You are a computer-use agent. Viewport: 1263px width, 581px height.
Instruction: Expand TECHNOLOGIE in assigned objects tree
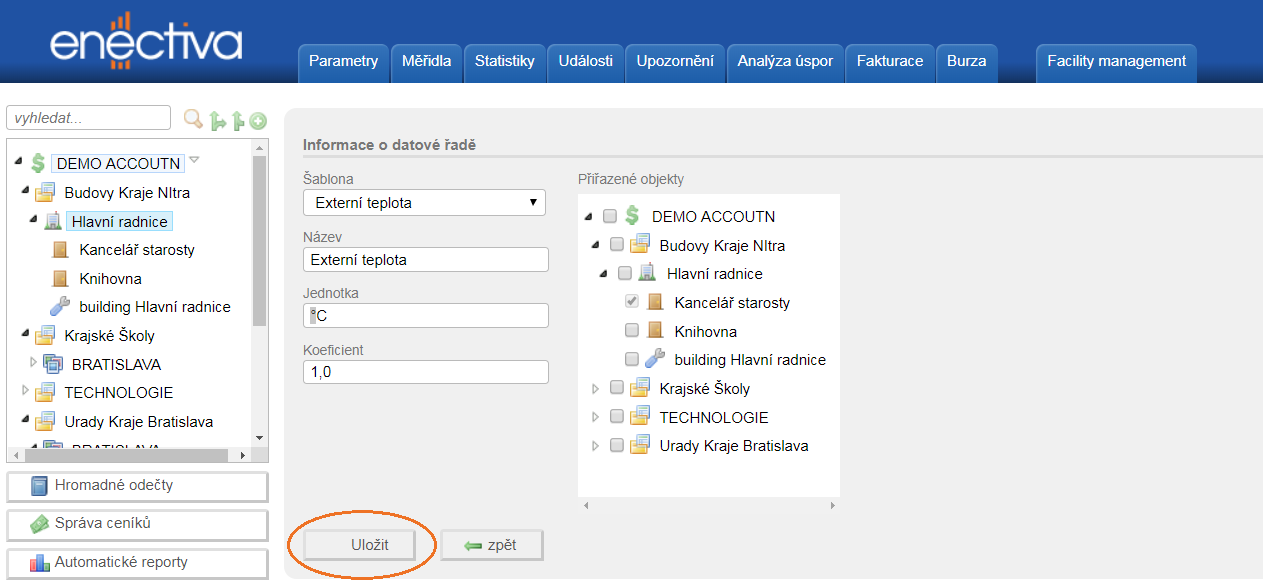(x=597, y=417)
